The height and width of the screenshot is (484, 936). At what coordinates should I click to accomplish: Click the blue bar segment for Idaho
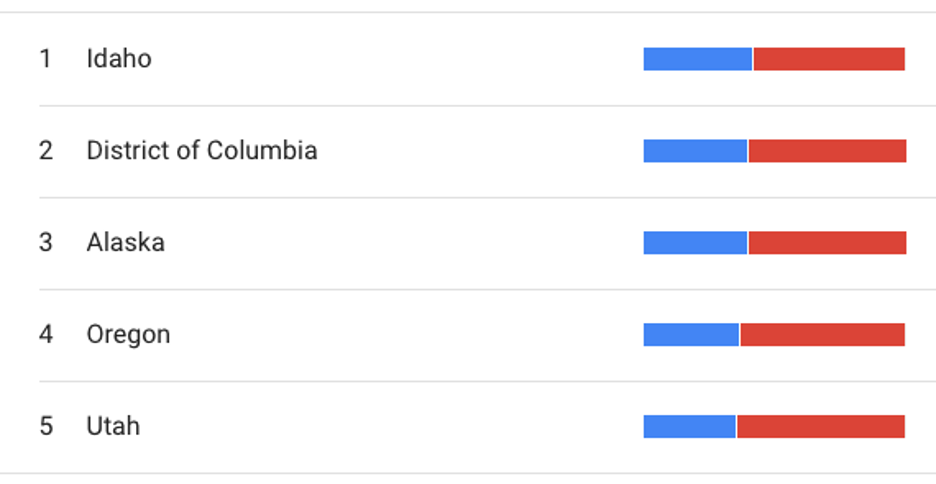coord(697,59)
